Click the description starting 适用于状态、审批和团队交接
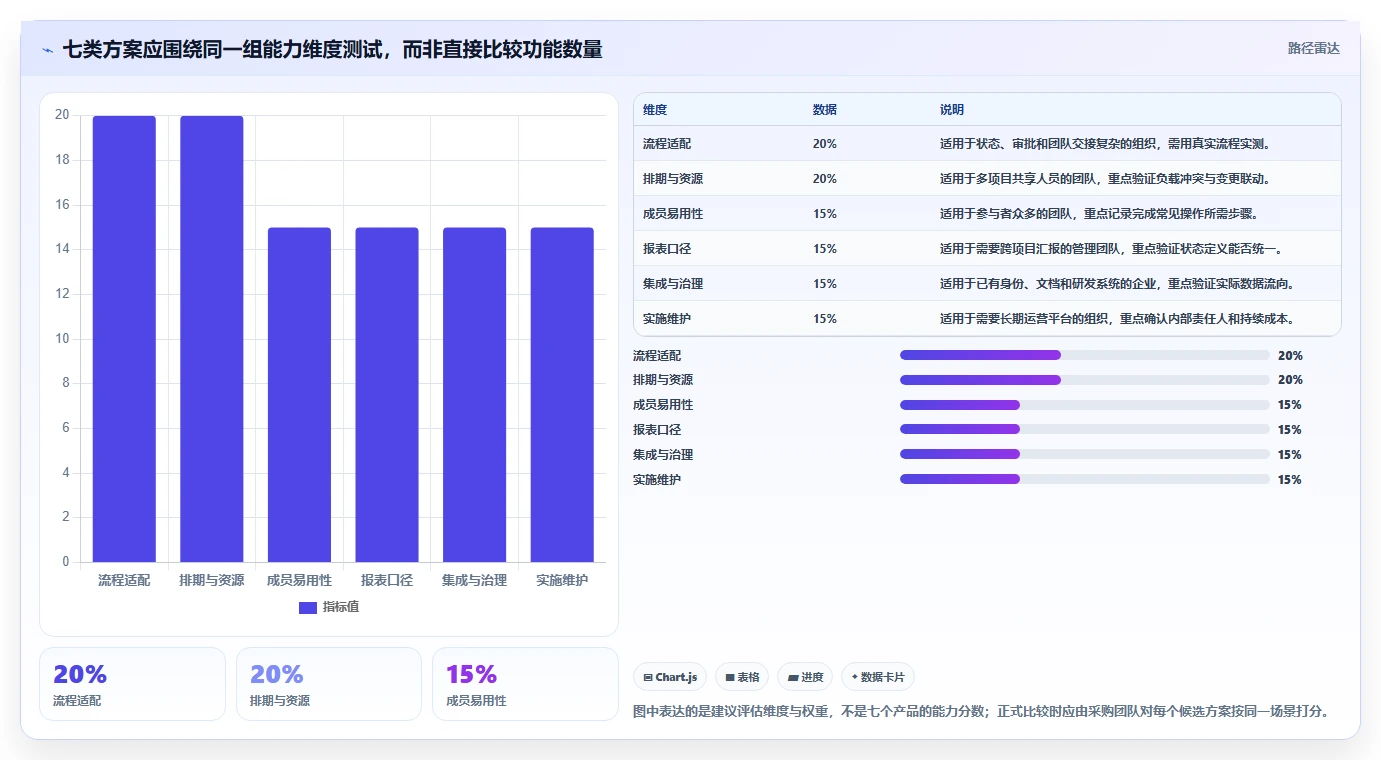The height and width of the screenshot is (760, 1381). click(1105, 144)
